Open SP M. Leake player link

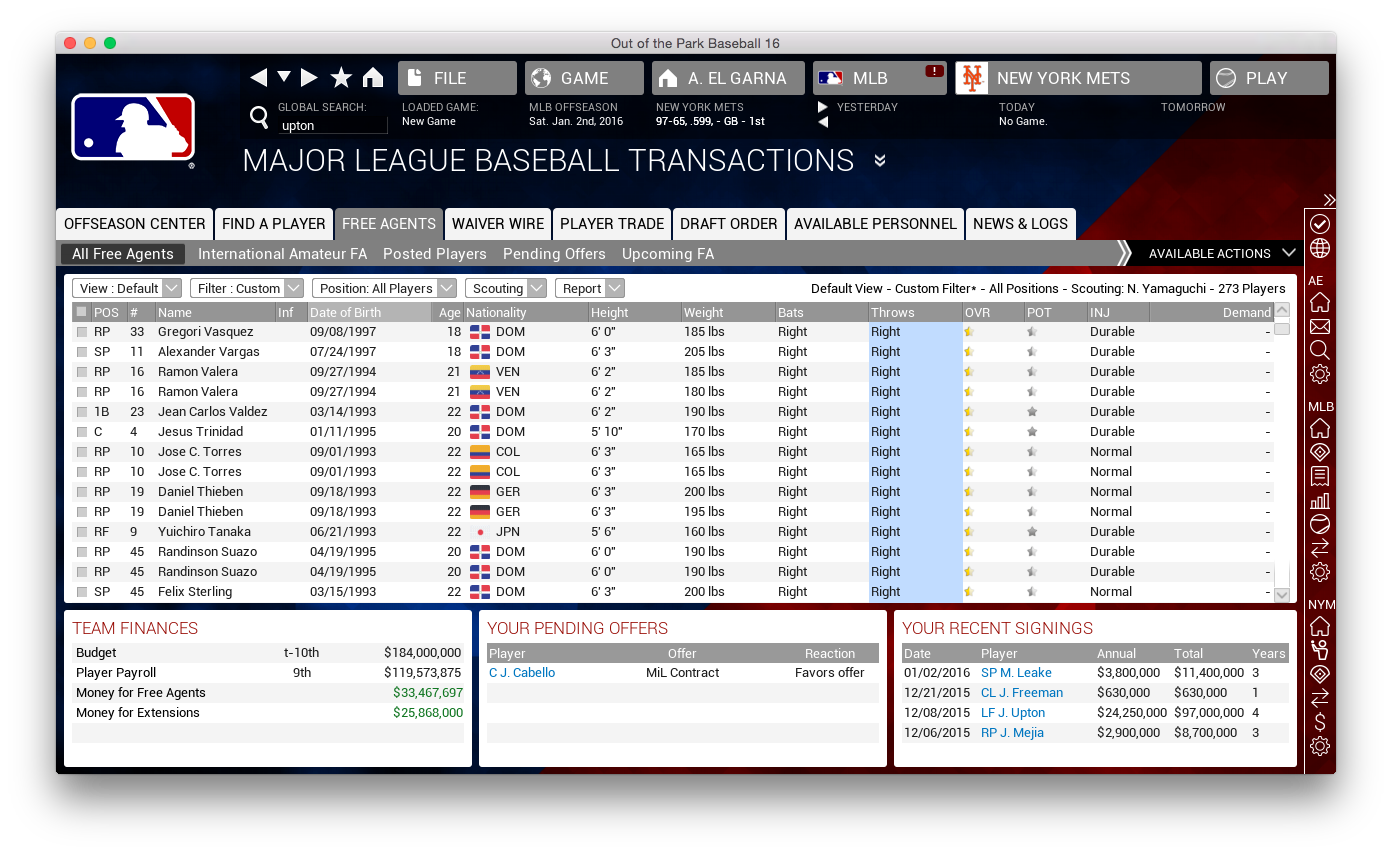pos(1016,673)
